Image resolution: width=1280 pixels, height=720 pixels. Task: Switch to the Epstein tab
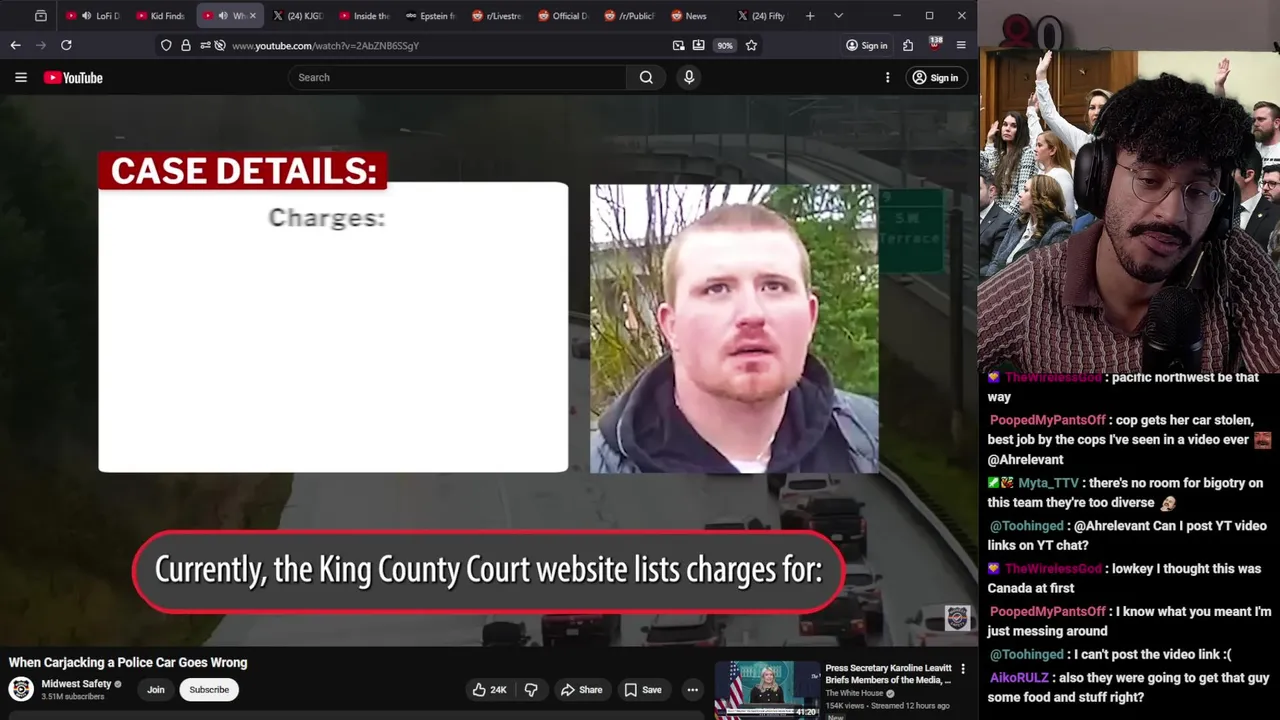(x=431, y=16)
